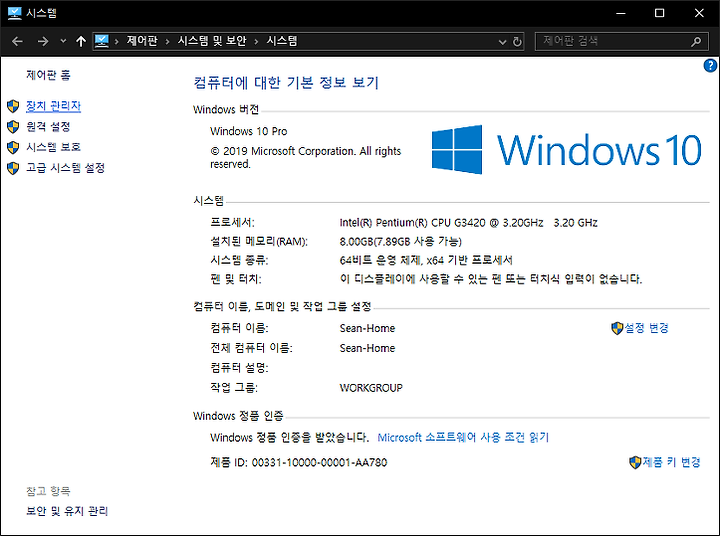Click the system window title bar icon
This screenshot has height=536, width=720.
point(15,13)
